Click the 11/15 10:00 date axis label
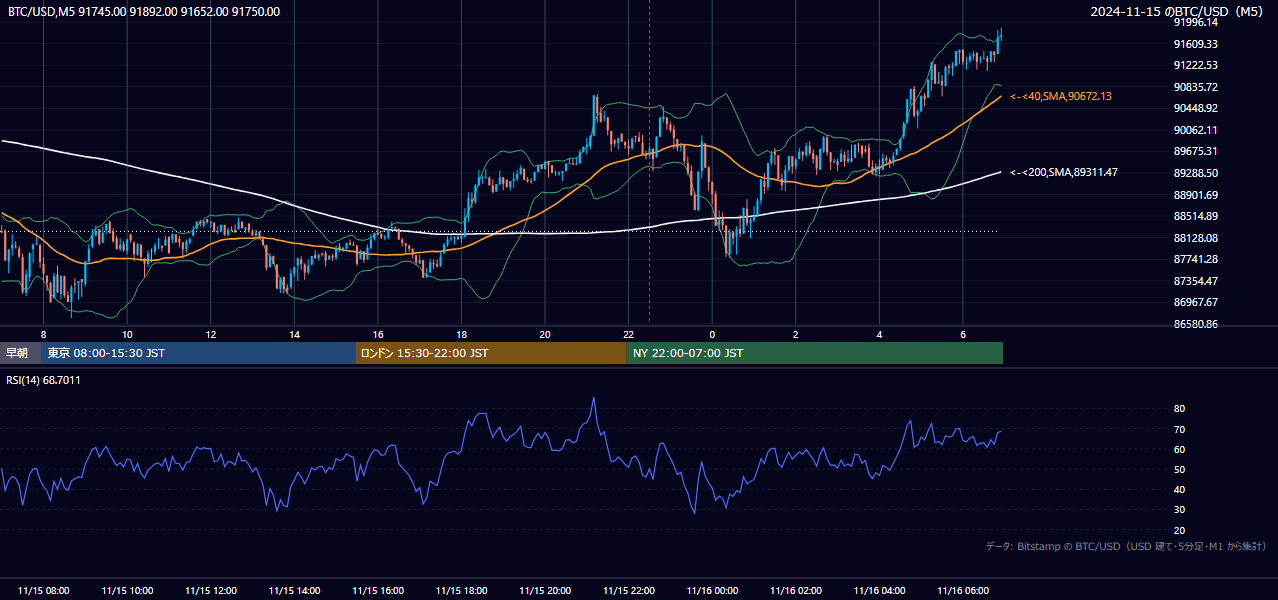The width and height of the screenshot is (1278, 600). 127,590
